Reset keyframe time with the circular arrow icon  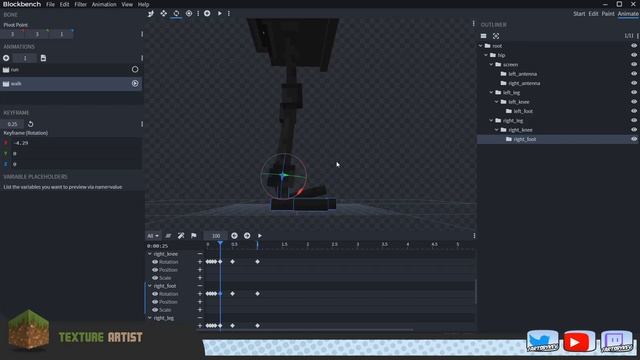point(31,124)
